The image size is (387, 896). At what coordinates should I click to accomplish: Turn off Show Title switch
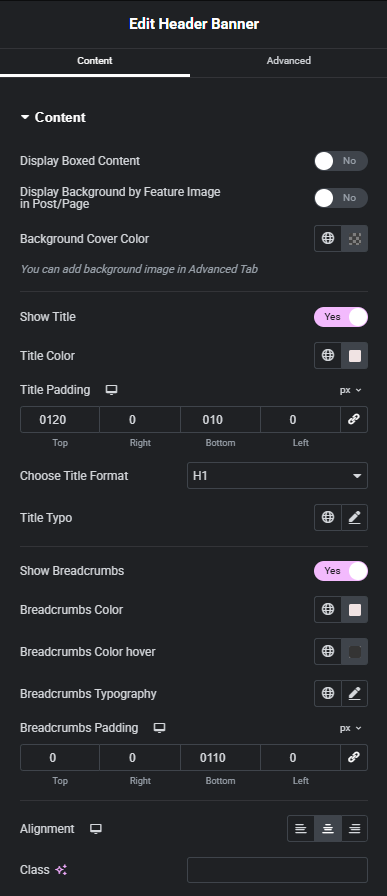pyautogui.click(x=341, y=317)
